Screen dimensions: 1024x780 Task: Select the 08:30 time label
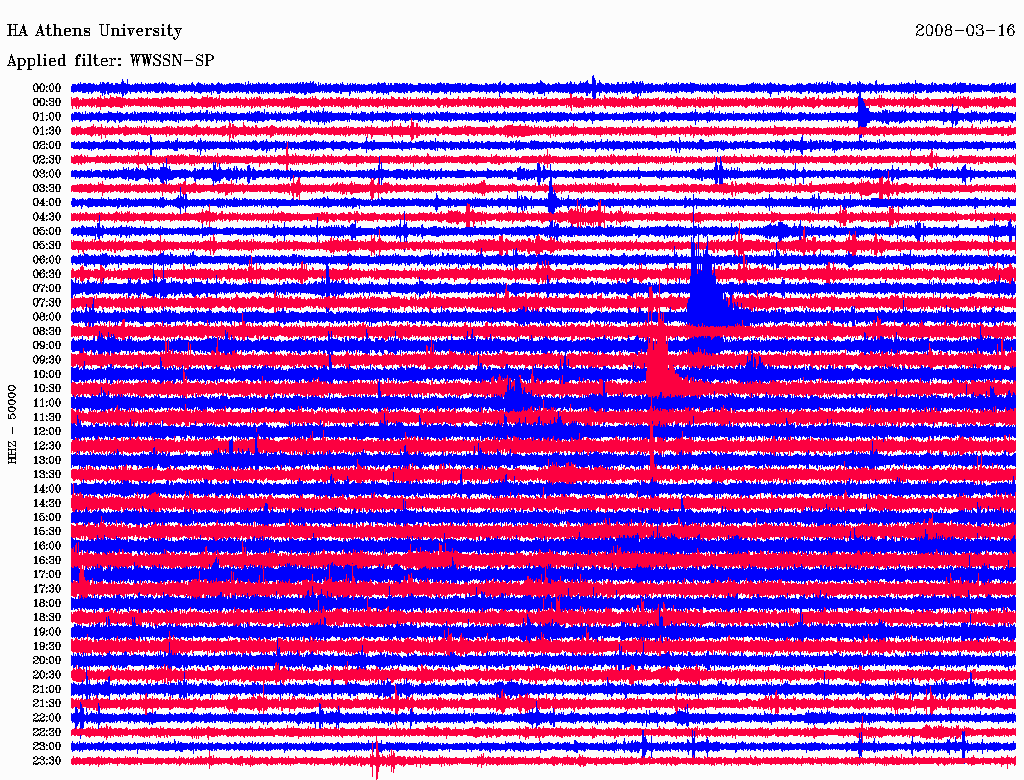(47, 331)
